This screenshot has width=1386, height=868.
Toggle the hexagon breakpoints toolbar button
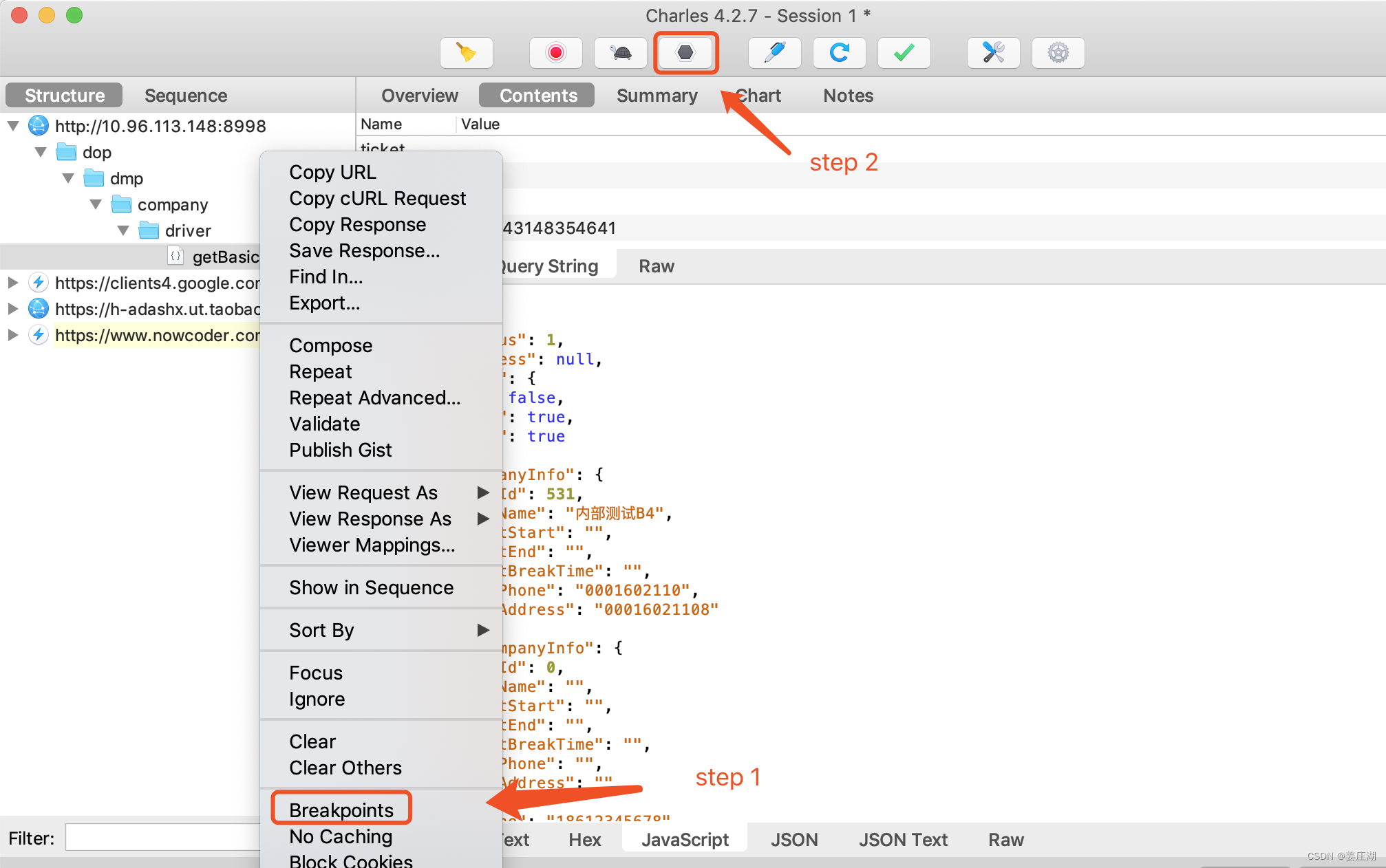(x=685, y=53)
